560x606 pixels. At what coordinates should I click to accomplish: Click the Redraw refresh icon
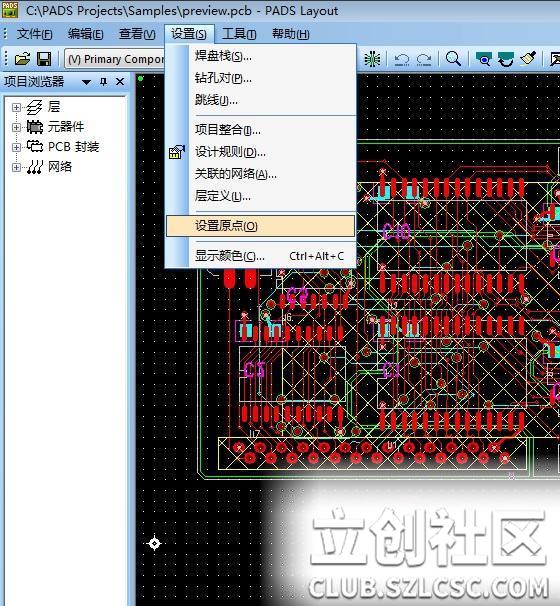[506, 59]
